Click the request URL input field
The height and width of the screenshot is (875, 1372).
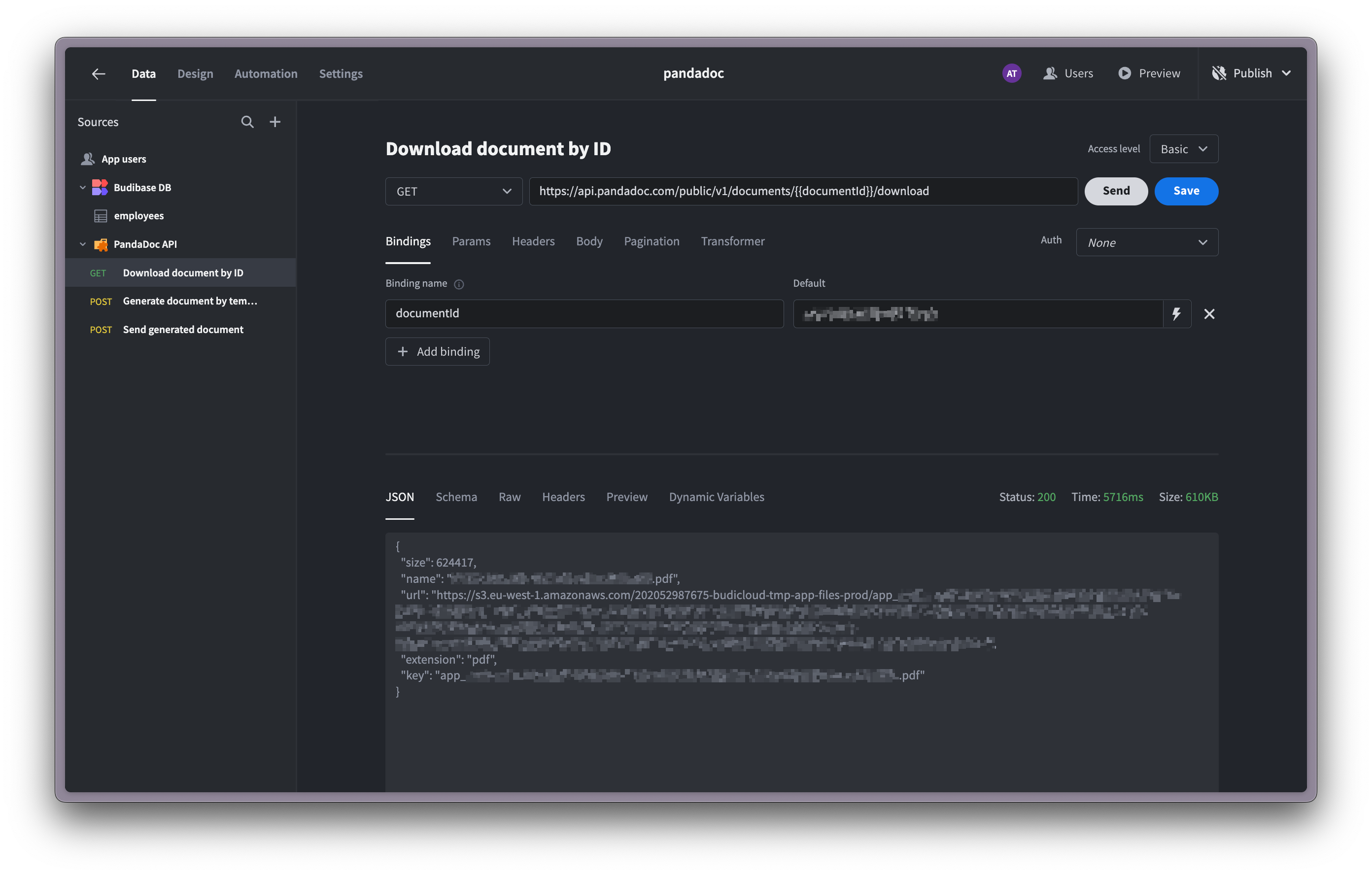click(x=803, y=191)
